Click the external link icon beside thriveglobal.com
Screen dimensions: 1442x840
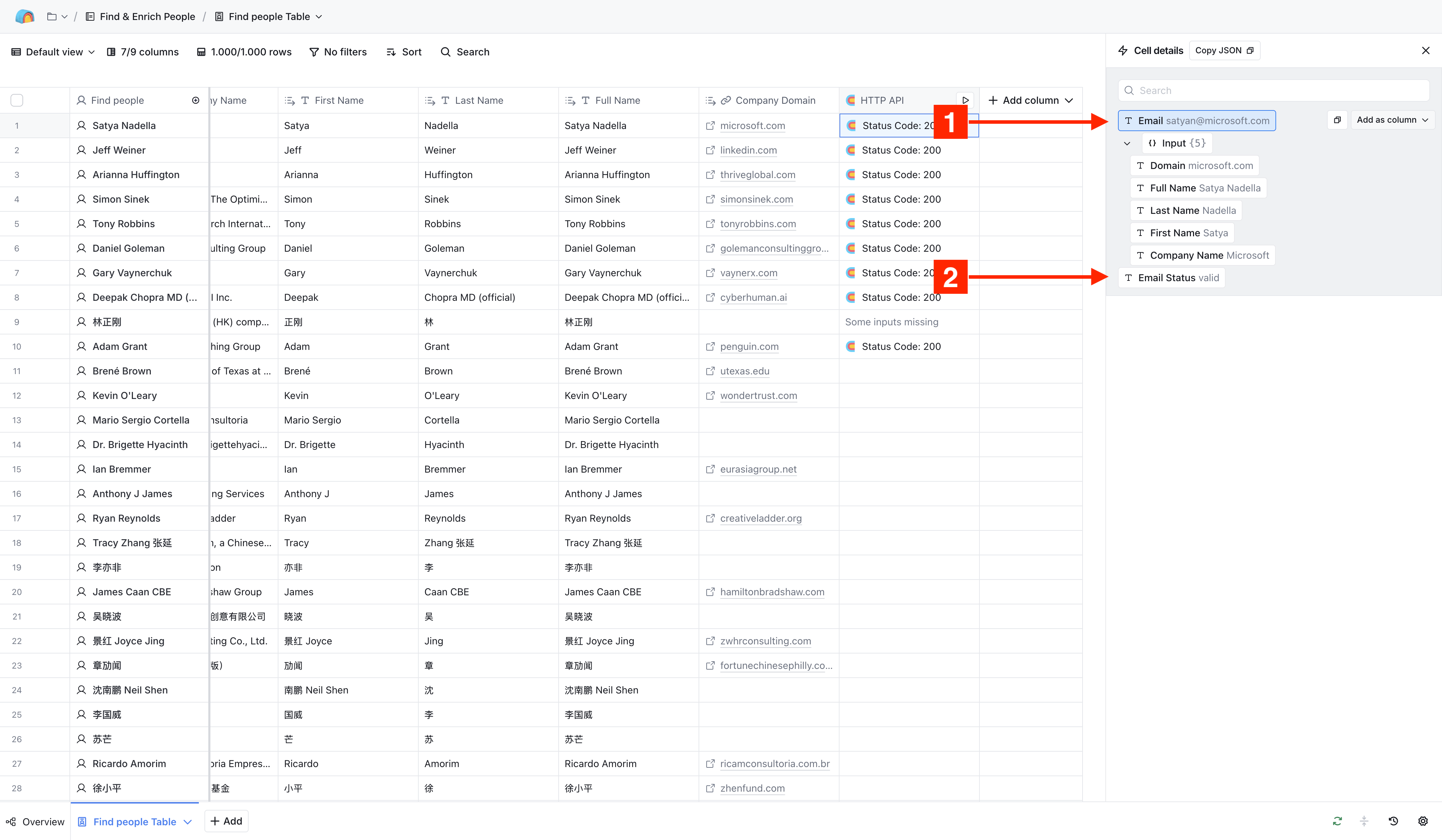(710, 175)
